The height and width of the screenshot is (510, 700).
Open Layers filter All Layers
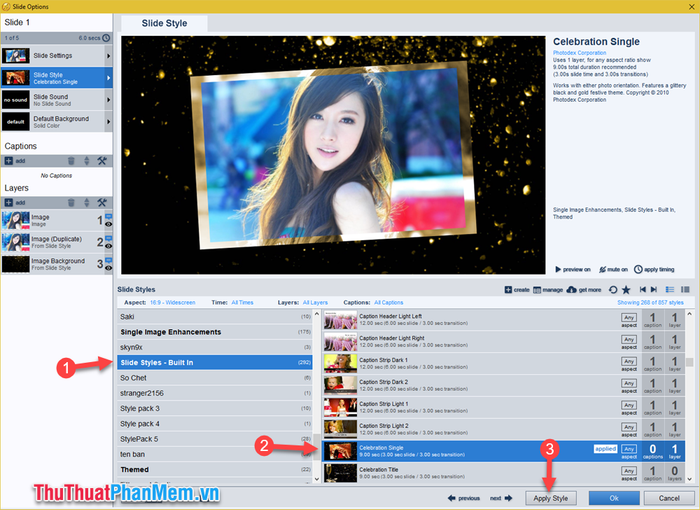coord(315,302)
